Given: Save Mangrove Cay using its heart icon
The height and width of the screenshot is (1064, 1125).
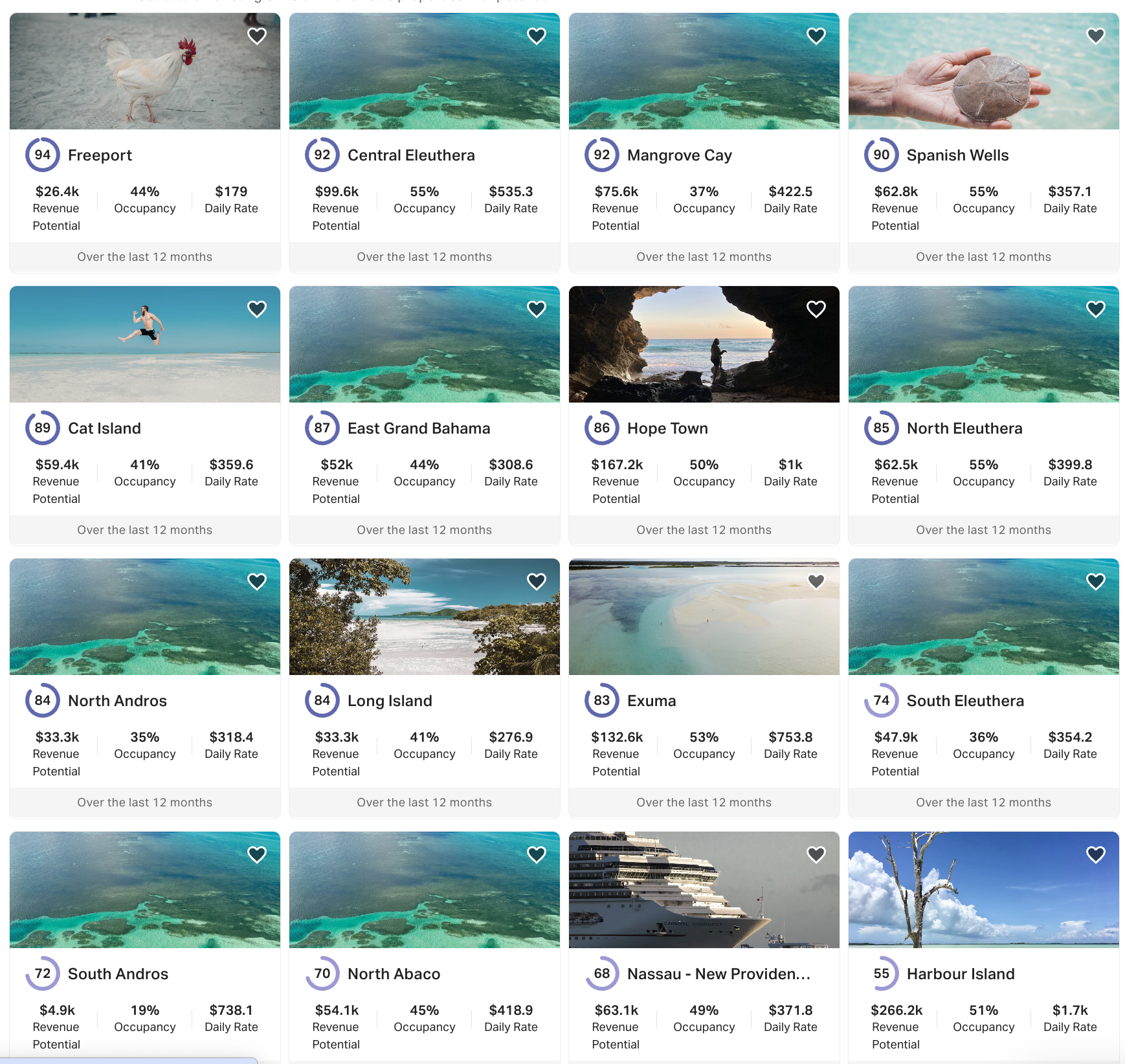Looking at the screenshot, I should 816,36.
